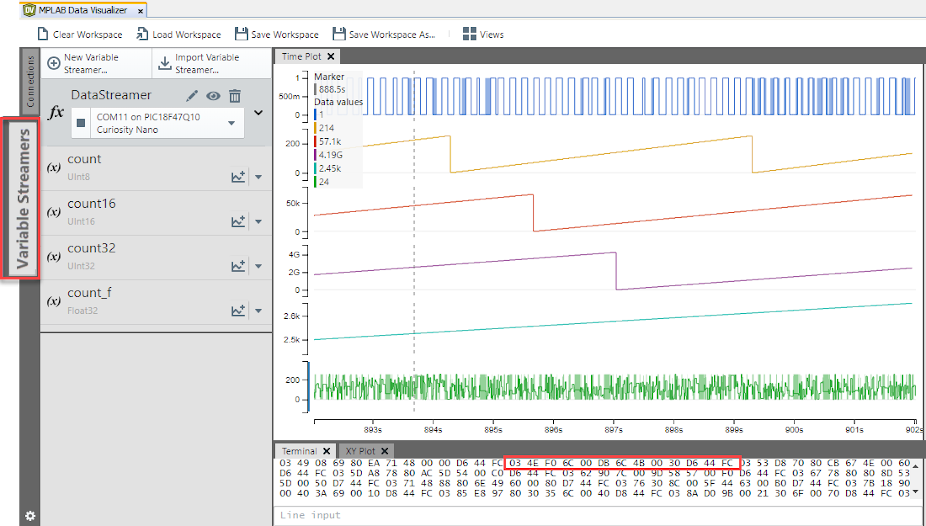Open settings gear in sidebar

point(30,516)
